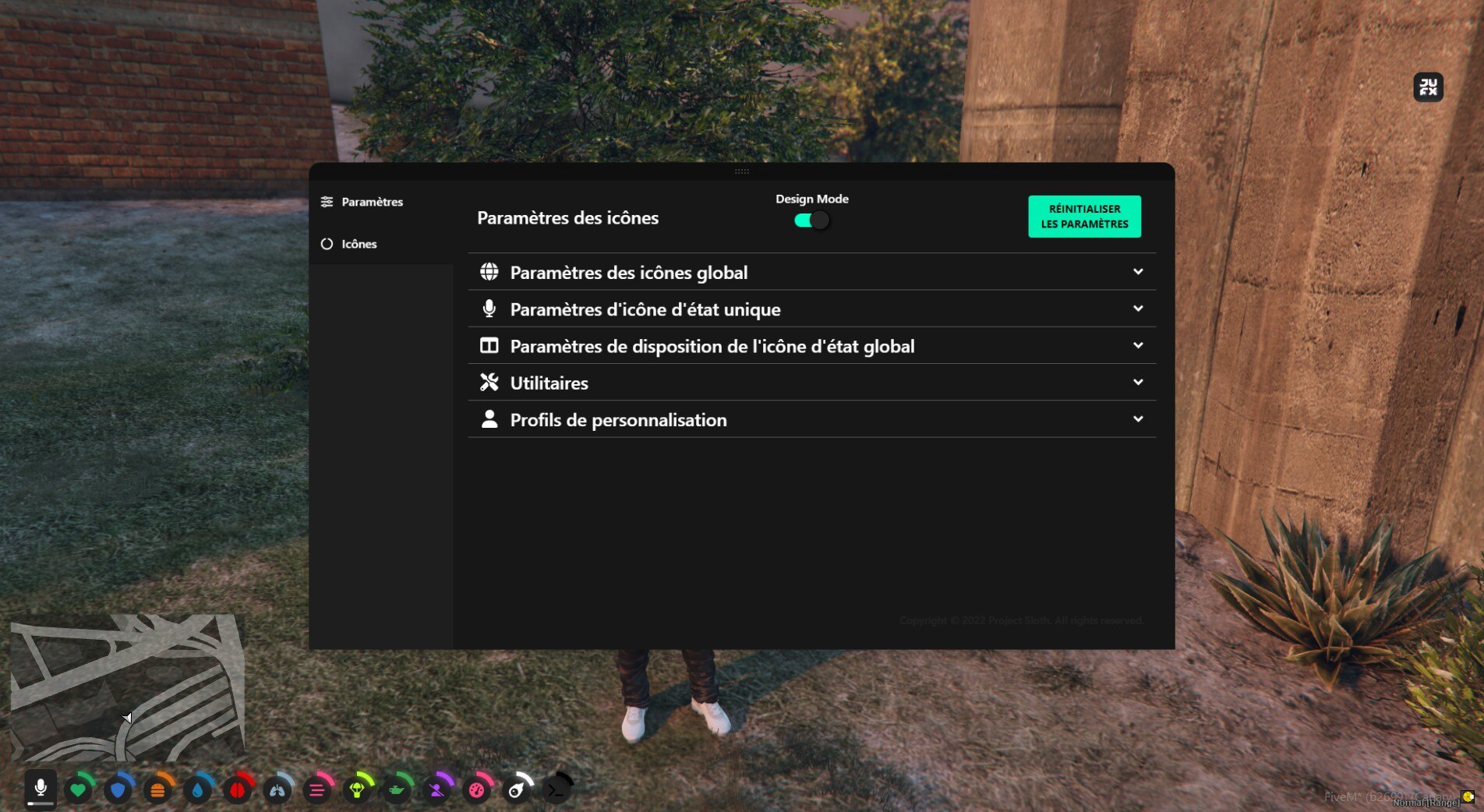Click the green parachute status icon
This screenshot has width=1484, height=812.
coord(357,790)
